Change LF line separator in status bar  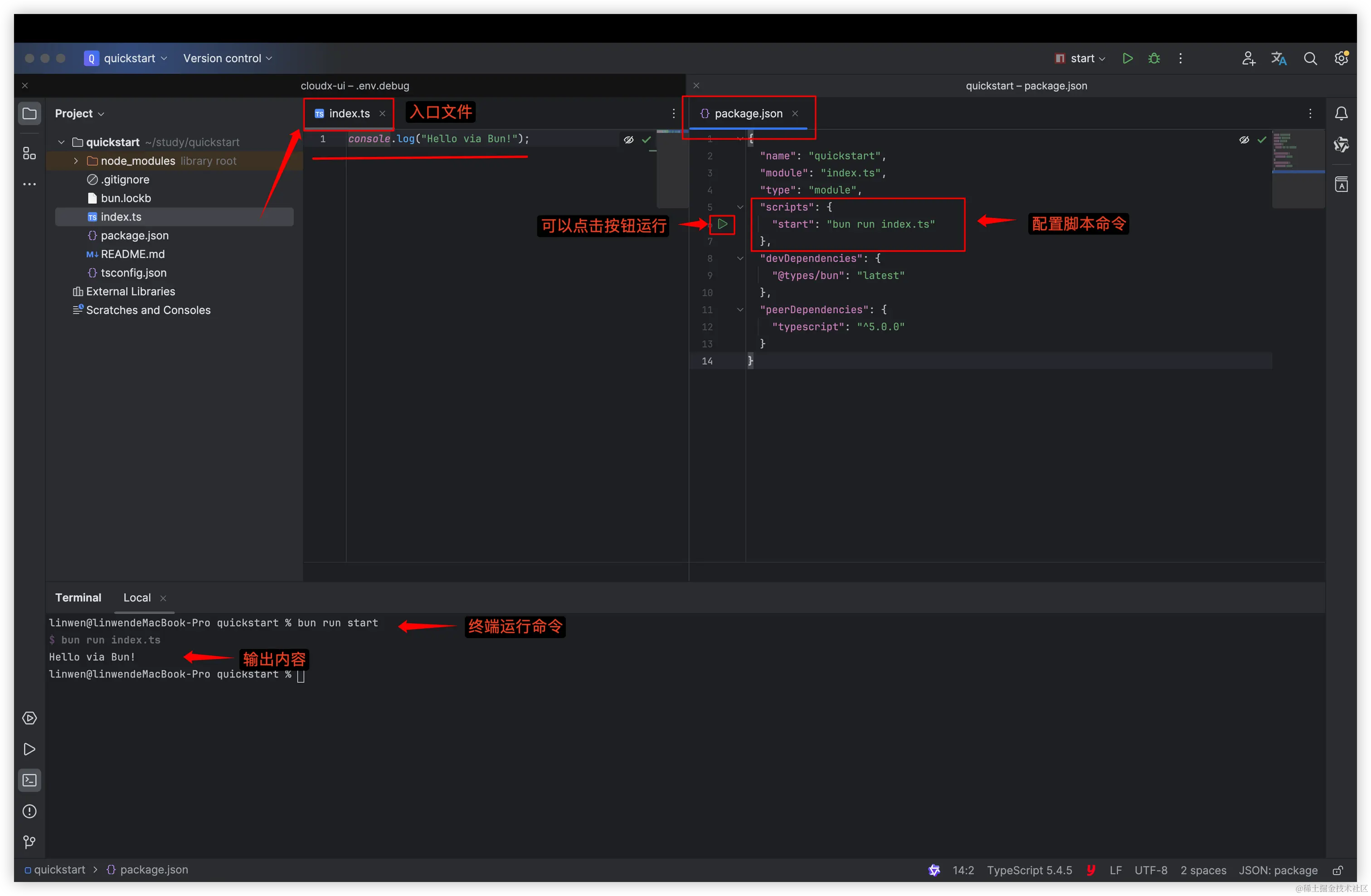pos(1115,870)
